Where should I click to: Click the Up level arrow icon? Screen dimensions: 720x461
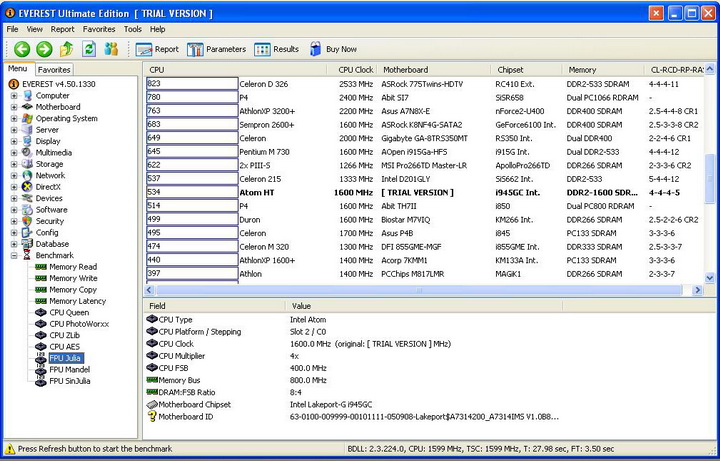pos(67,49)
